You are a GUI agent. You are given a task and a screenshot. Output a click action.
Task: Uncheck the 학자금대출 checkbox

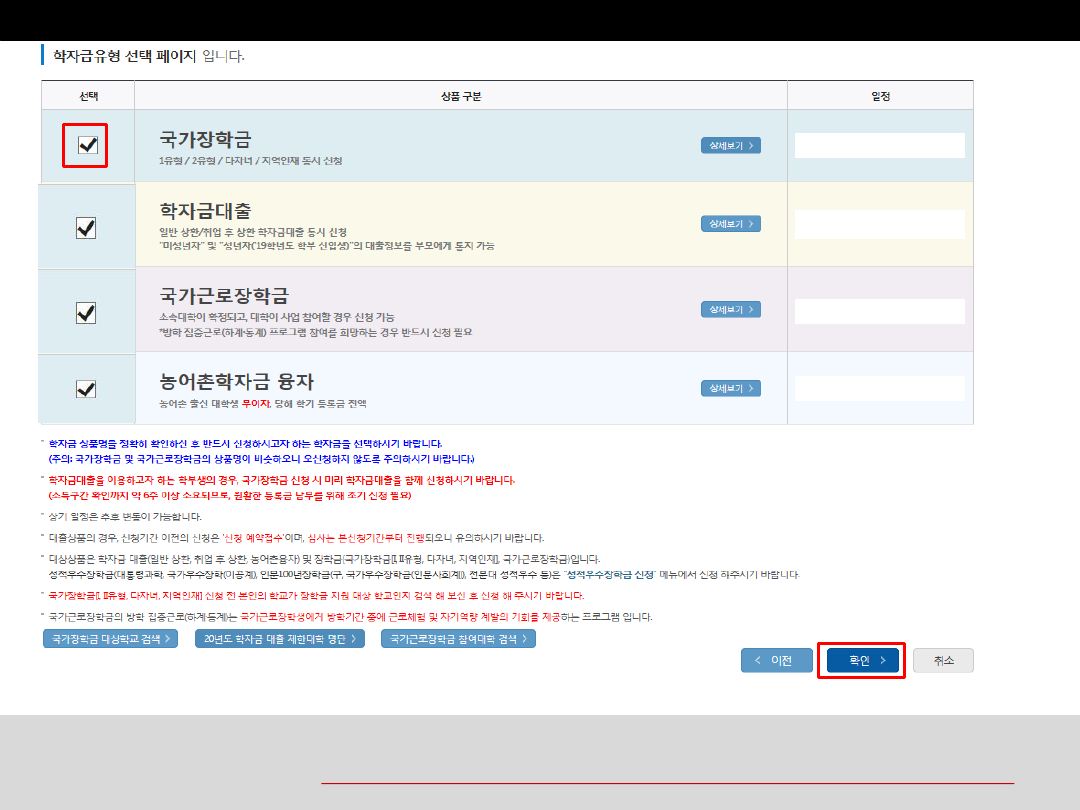tap(86, 229)
